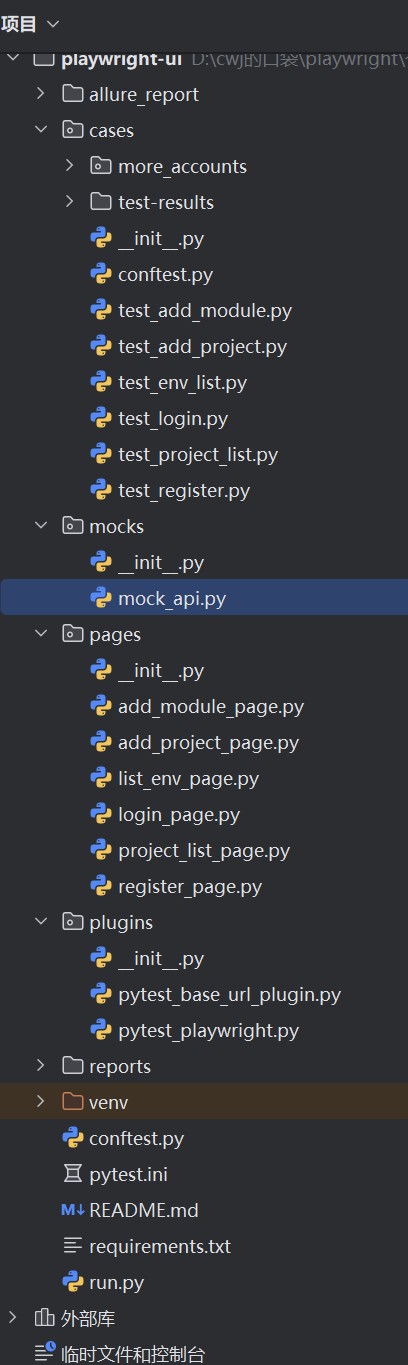Image resolution: width=408 pixels, height=1365 pixels.
Task: Expand the allure_report folder chevron
Action: click(40, 94)
